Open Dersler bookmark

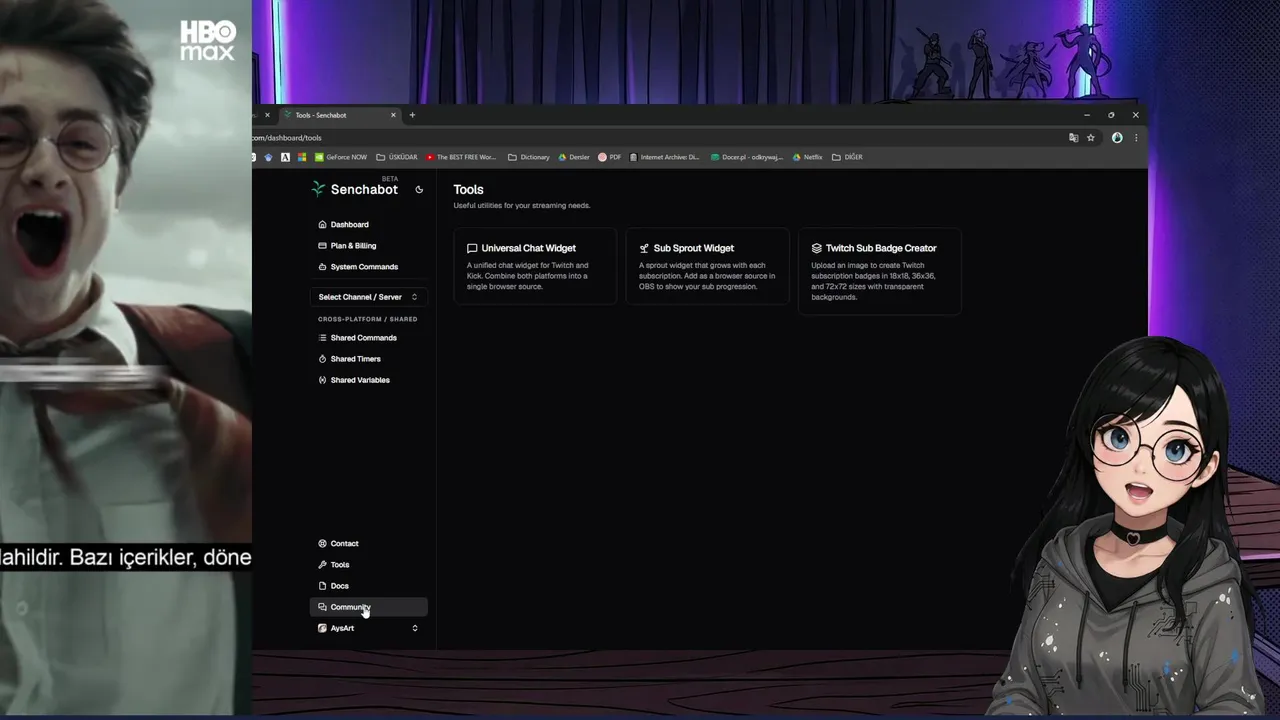point(574,157)
